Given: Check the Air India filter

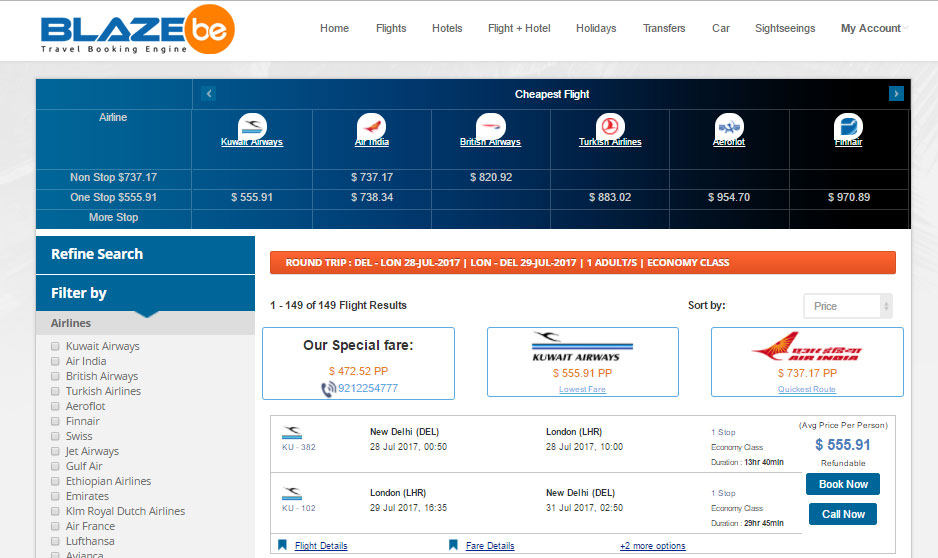Looking at the screenshot, I should point(55,361).
